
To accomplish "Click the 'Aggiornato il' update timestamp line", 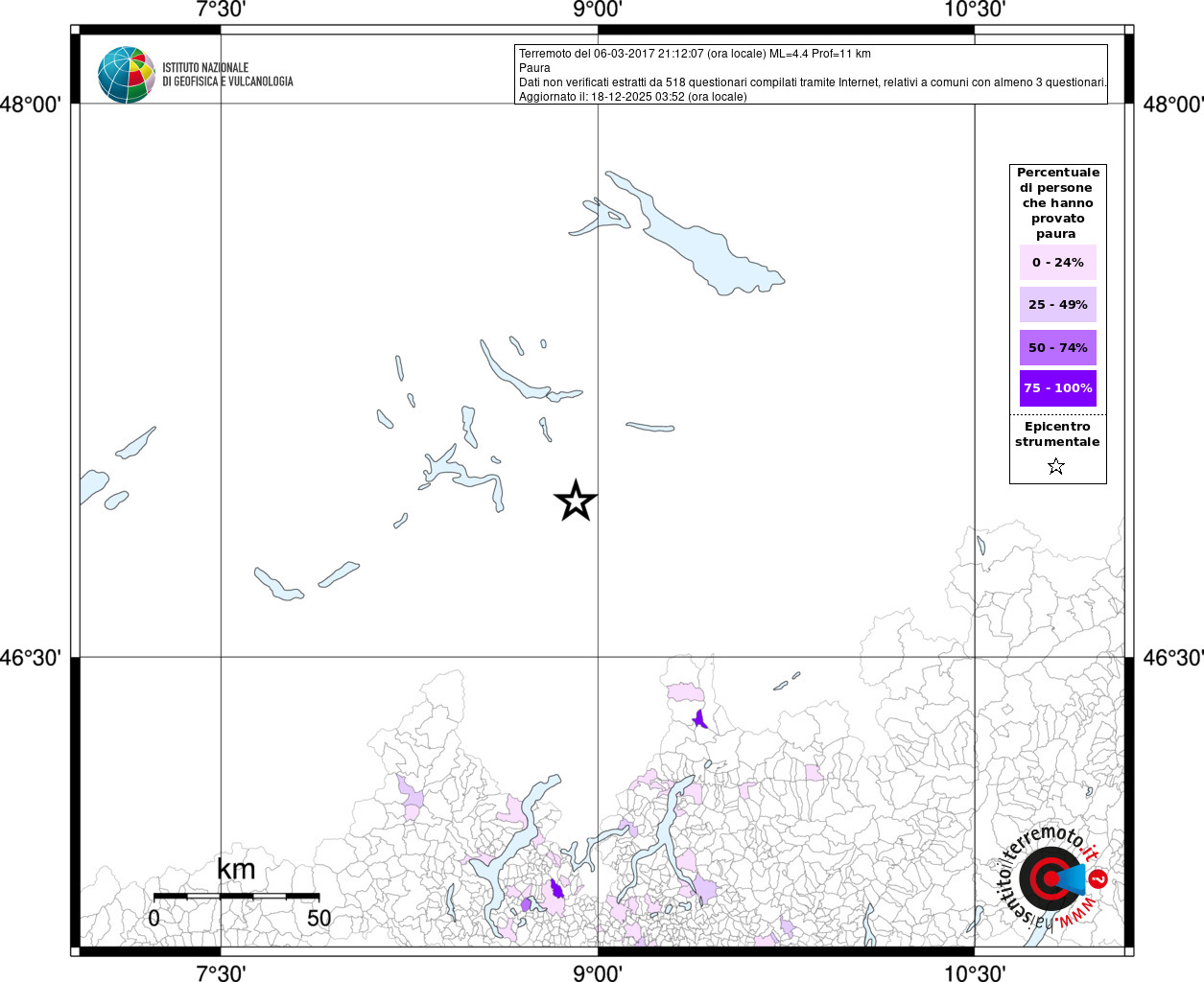I will pos(632,97).
